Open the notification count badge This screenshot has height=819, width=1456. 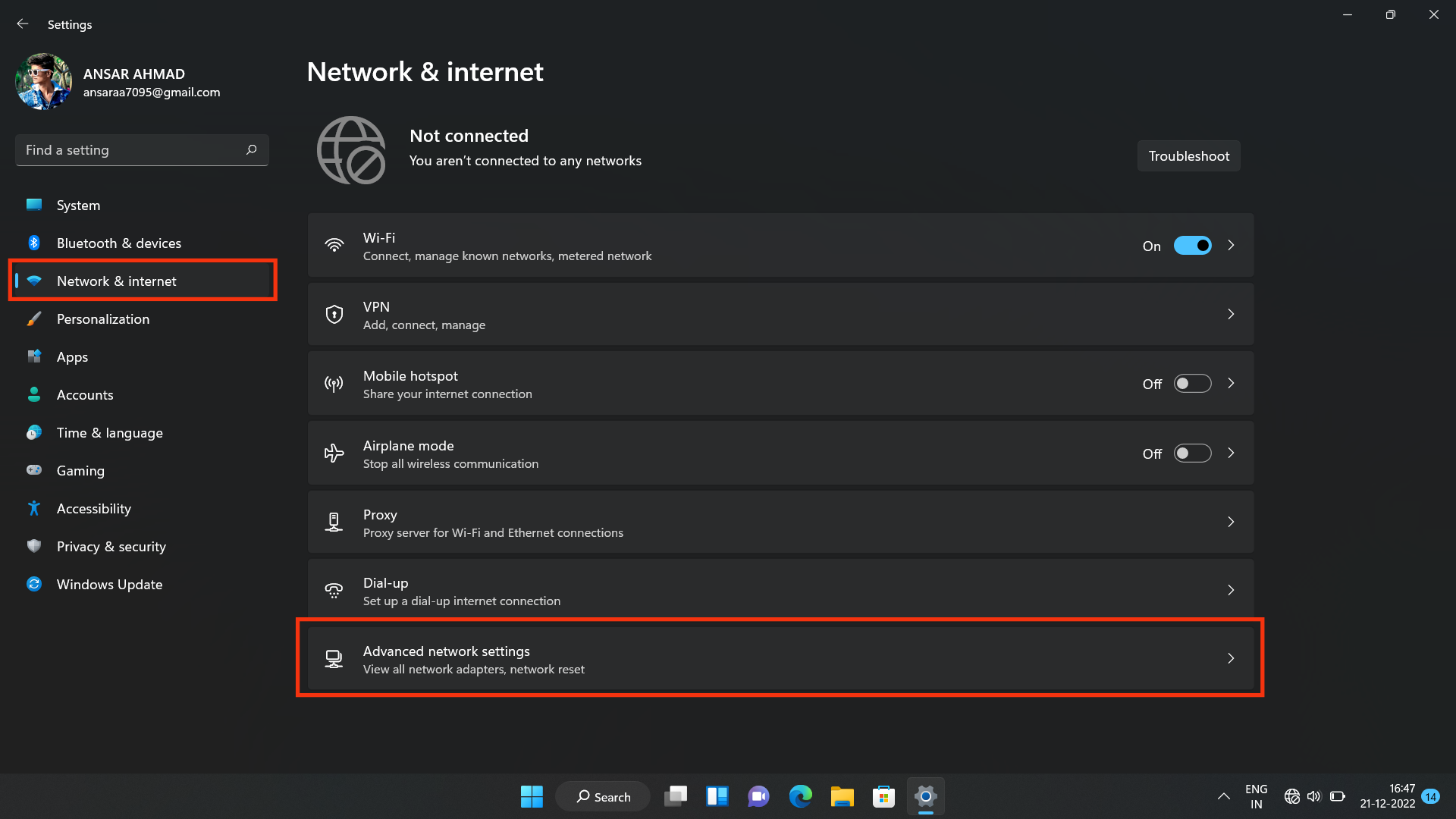point(1431,796)
